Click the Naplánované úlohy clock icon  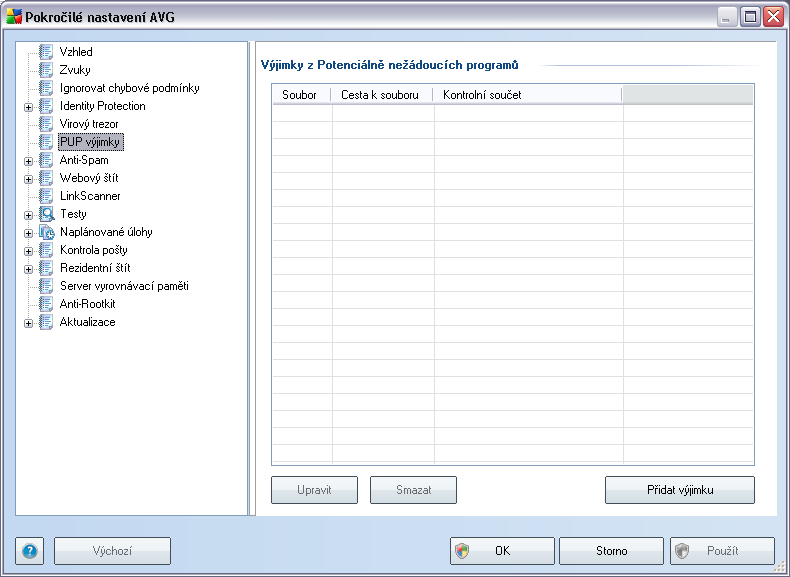[46, 232]
